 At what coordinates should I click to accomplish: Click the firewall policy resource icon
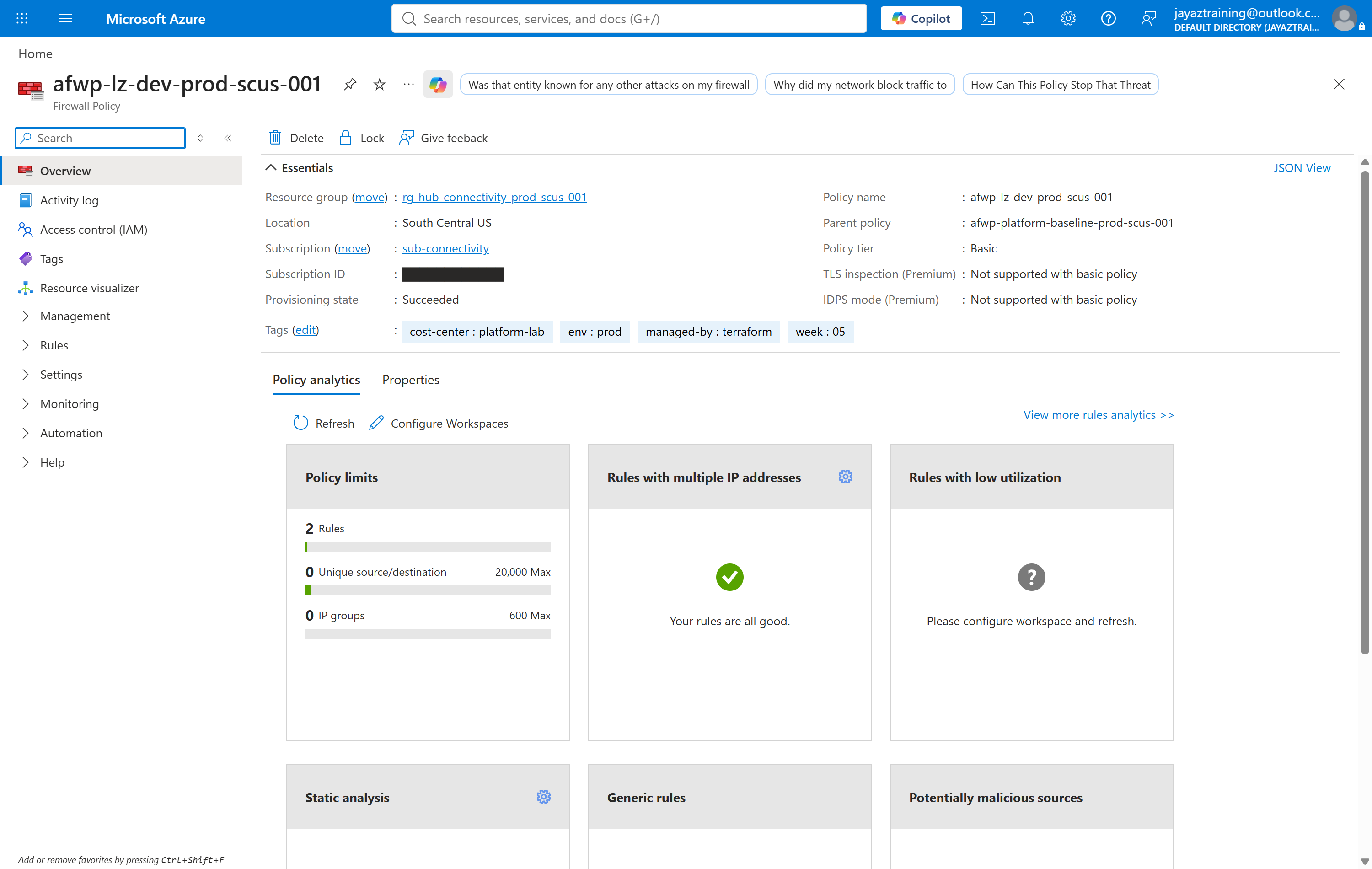click(30, 90)
